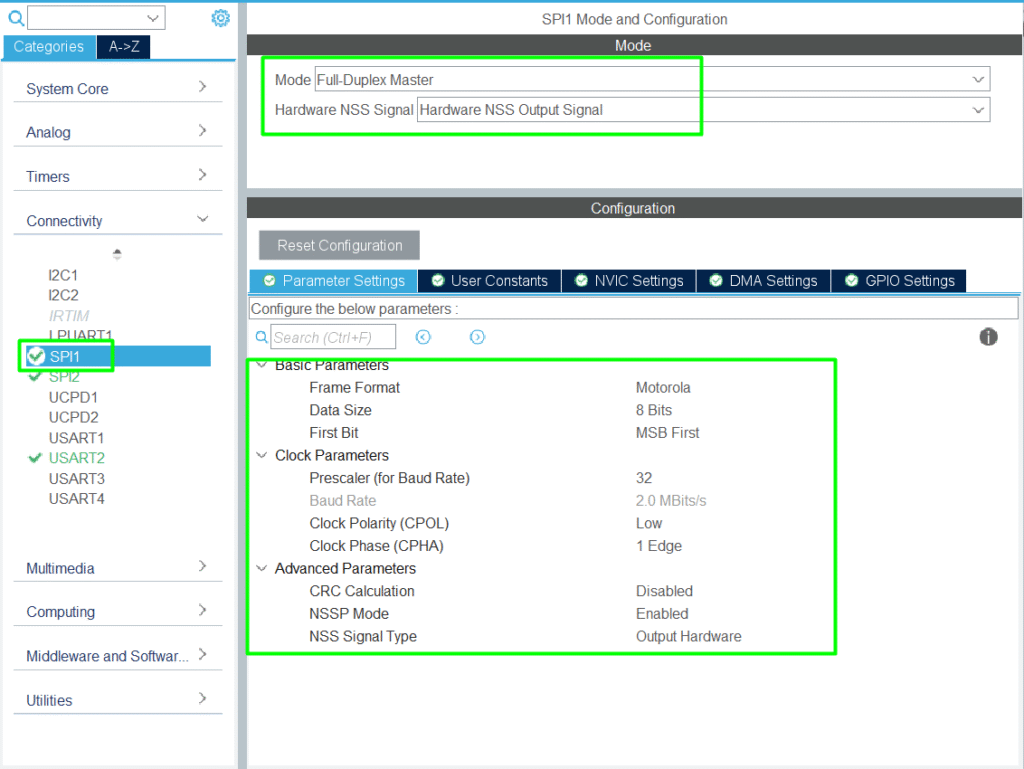This screenshot has height=769, width=1024.
Task: Select USART2 in the peripheral list
Action: 77,458
